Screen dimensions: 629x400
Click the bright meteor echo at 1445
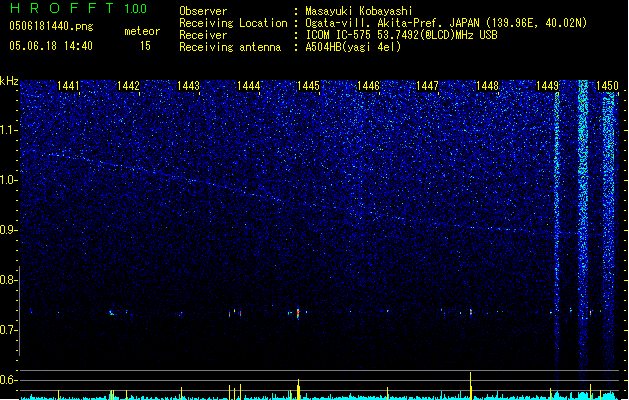tap(298, 313)
